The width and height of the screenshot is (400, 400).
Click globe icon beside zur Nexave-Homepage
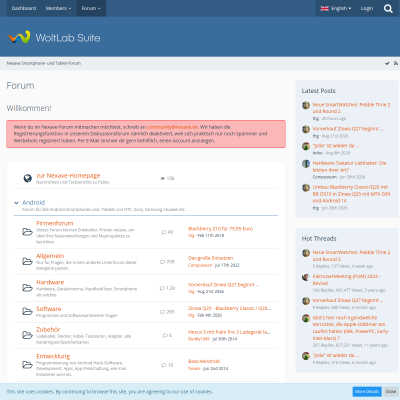(x=27, y=178)
